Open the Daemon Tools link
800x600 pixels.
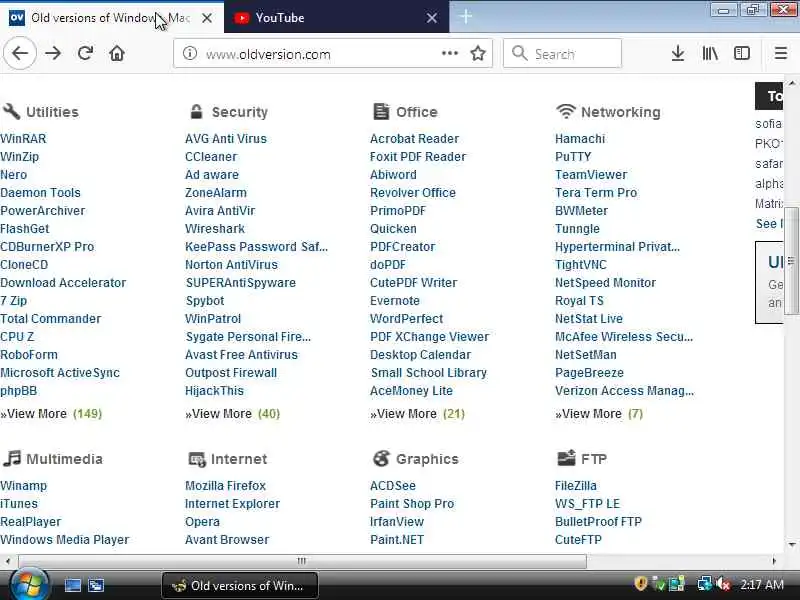[40, 193]
